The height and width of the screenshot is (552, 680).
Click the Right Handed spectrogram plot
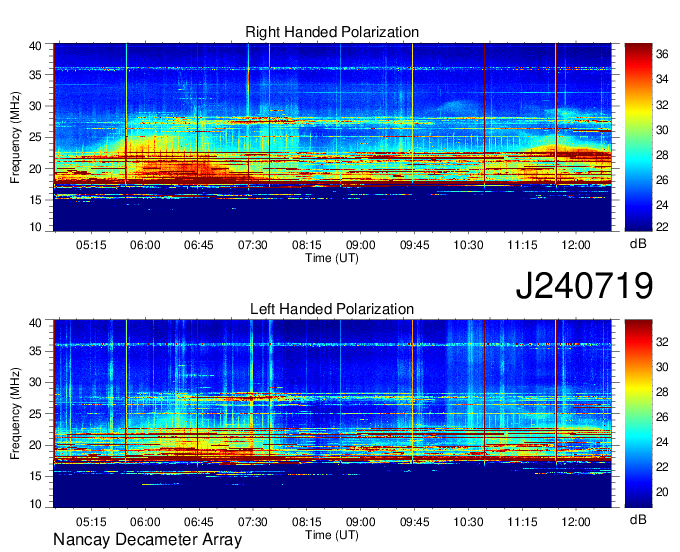(333, 137)
